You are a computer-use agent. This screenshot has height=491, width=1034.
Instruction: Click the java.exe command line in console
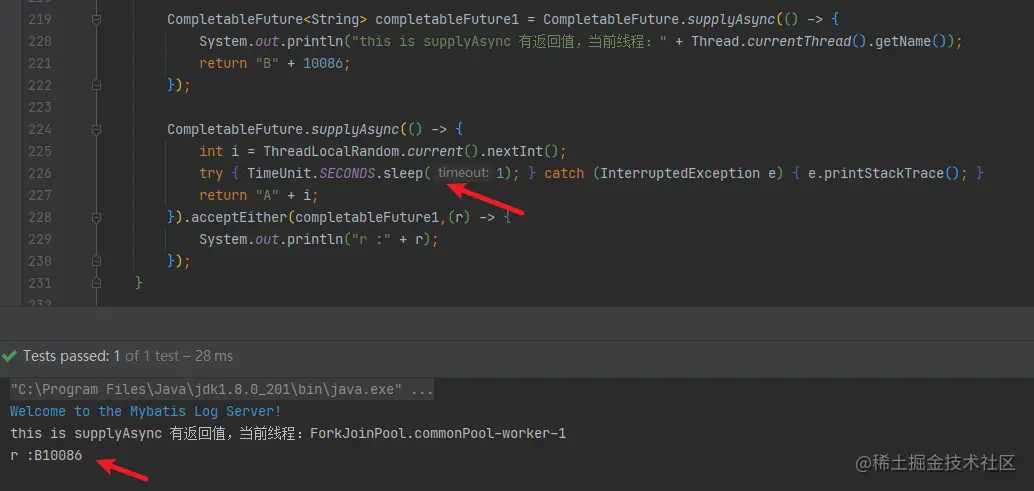click(222, 389)
